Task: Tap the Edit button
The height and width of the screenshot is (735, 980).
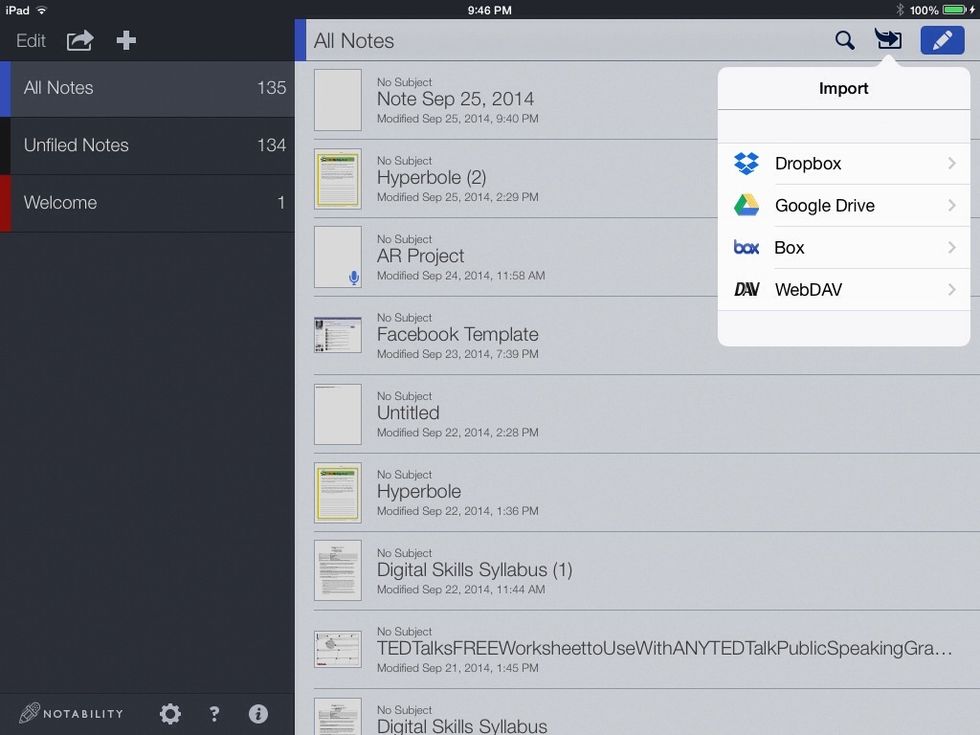Action: pyautogui.click(x=31, y=41)
